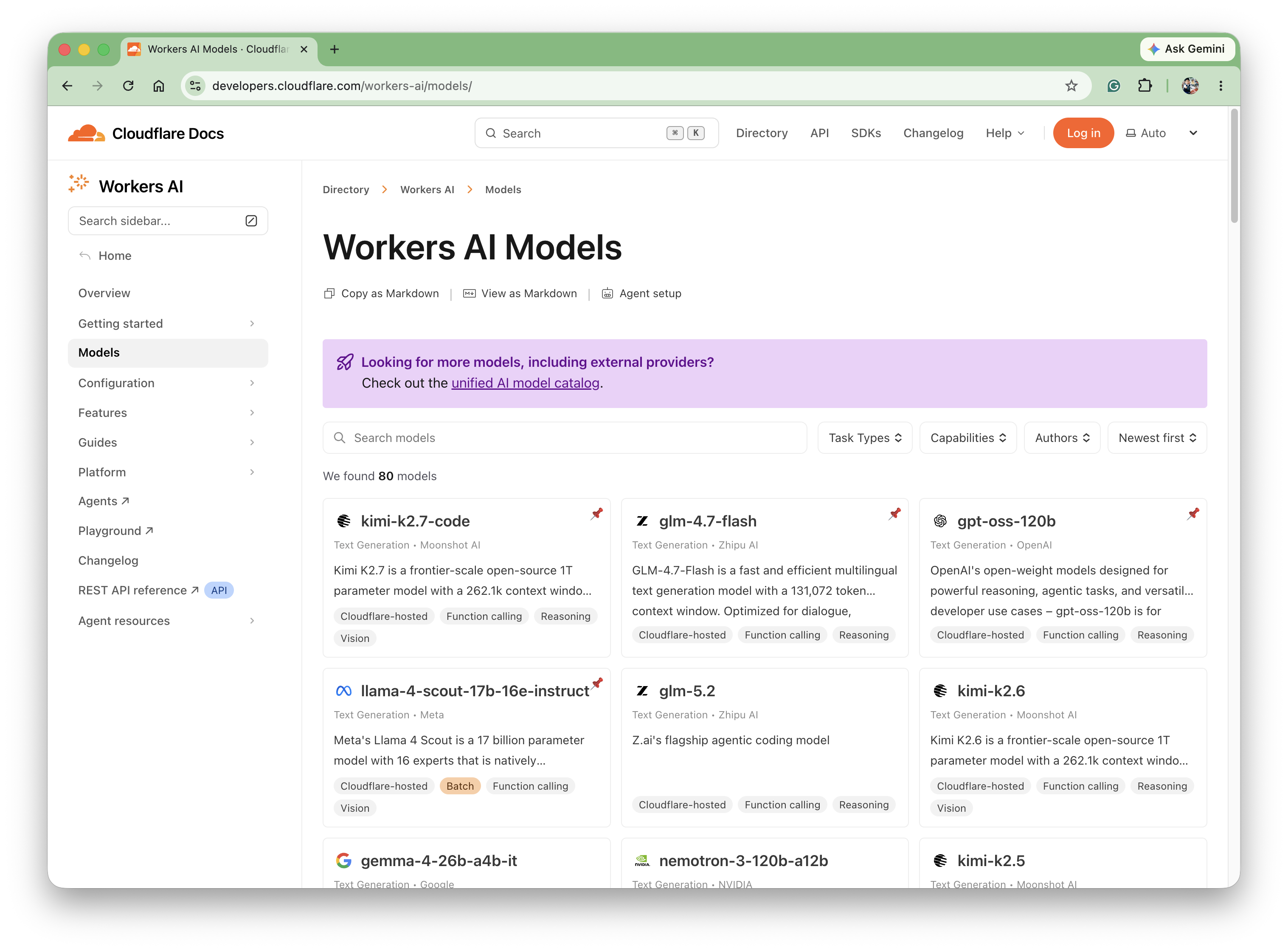Open the Authors filter dropdown

tap(1062, 438)
